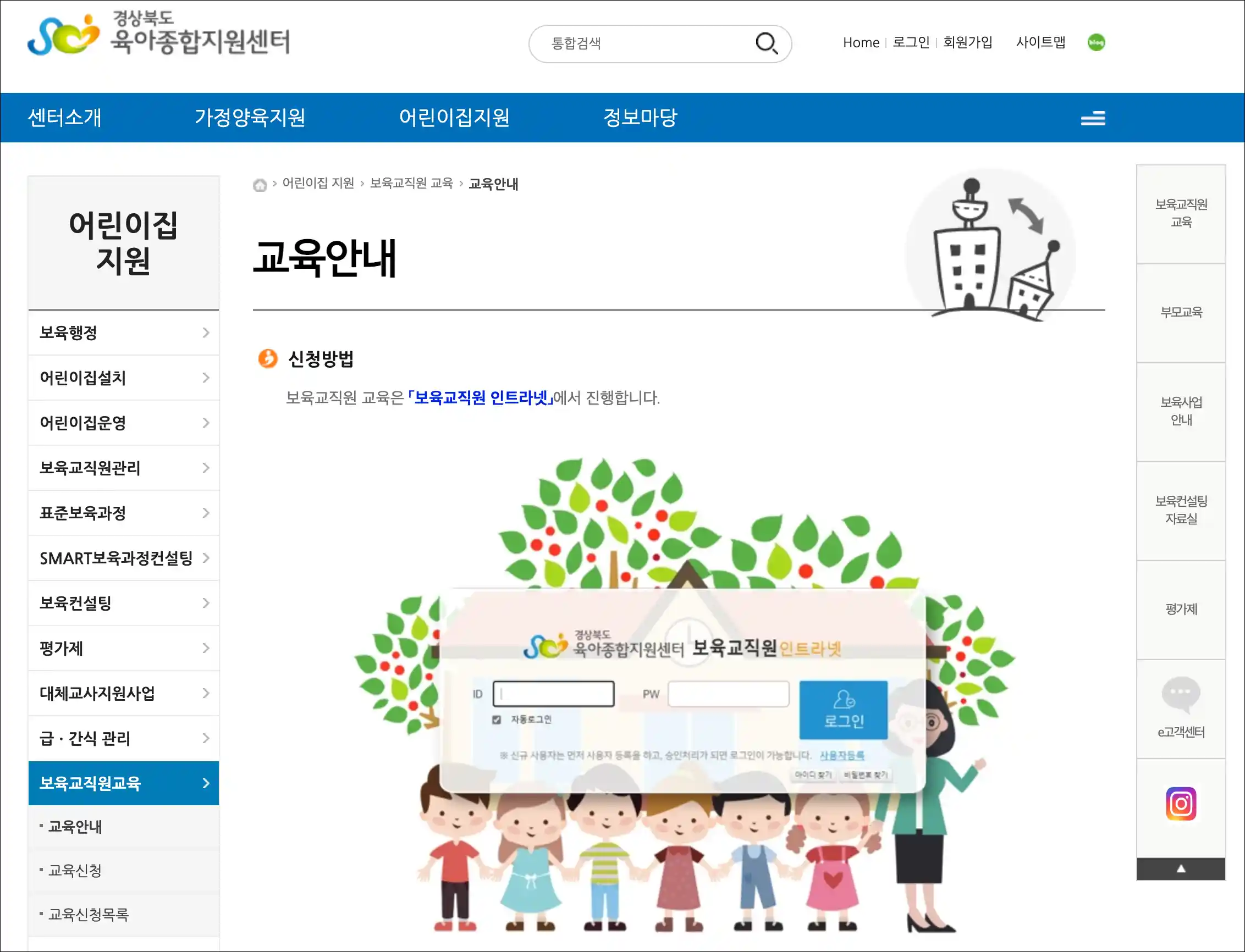Click the search magnifier icon
The height and width of the screenshot is (952, 1245).
[x=767, y=43]
